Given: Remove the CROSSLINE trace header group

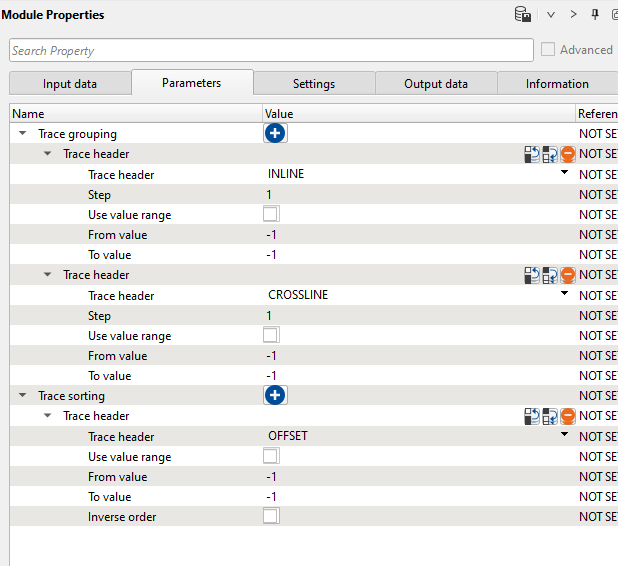Looking at the screenshot, I should [567, 275].
